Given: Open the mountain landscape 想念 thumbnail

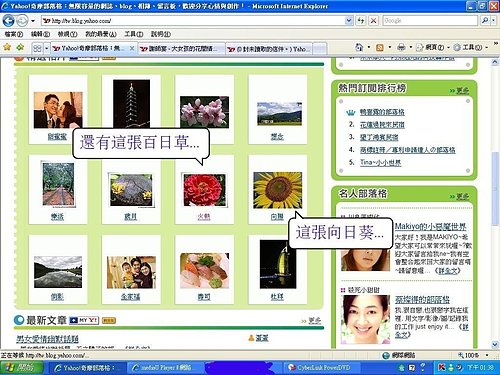Looking at the screenshot, I should (279, 114).
